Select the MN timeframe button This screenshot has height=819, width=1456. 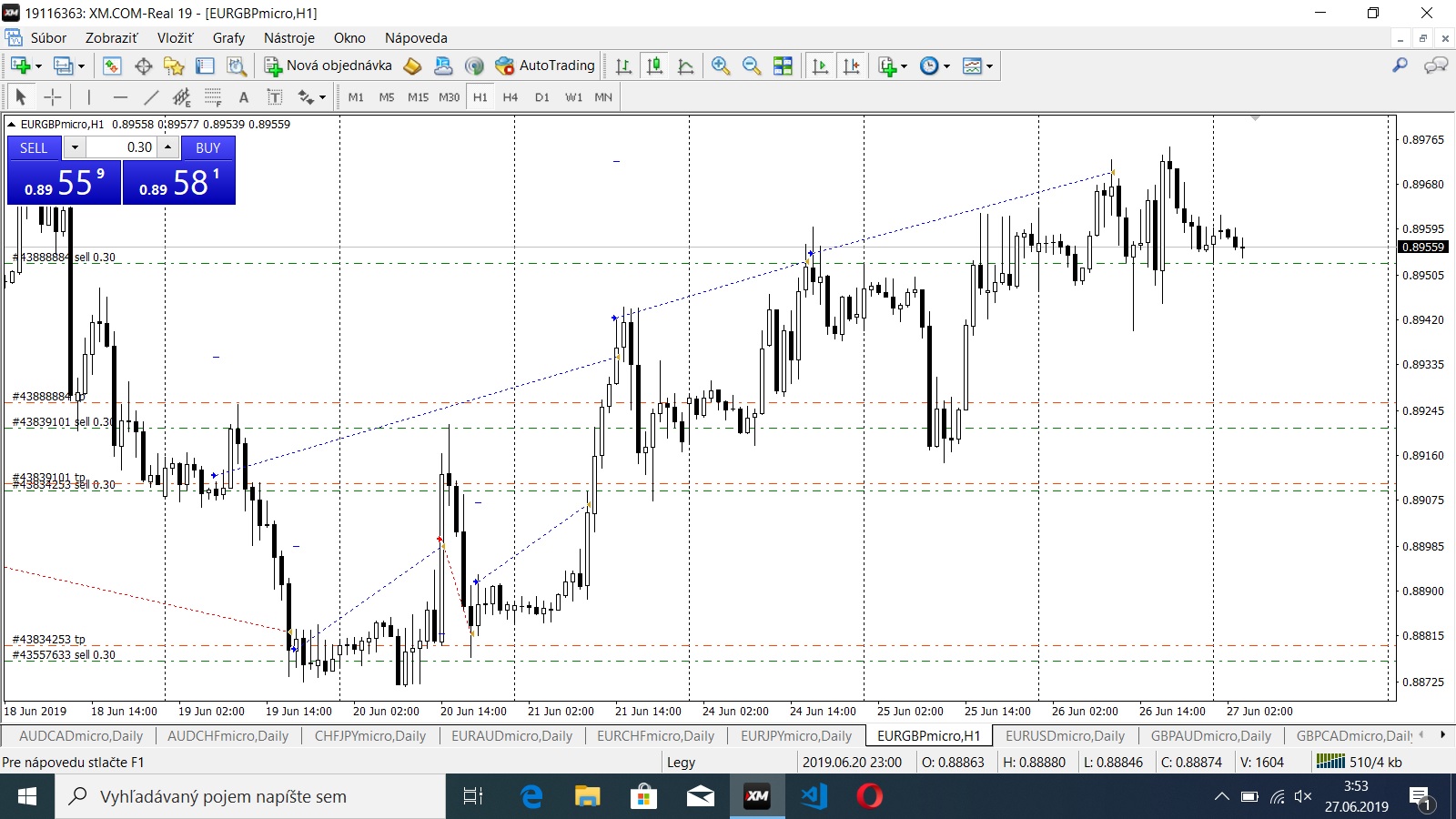tap(603, 96)
